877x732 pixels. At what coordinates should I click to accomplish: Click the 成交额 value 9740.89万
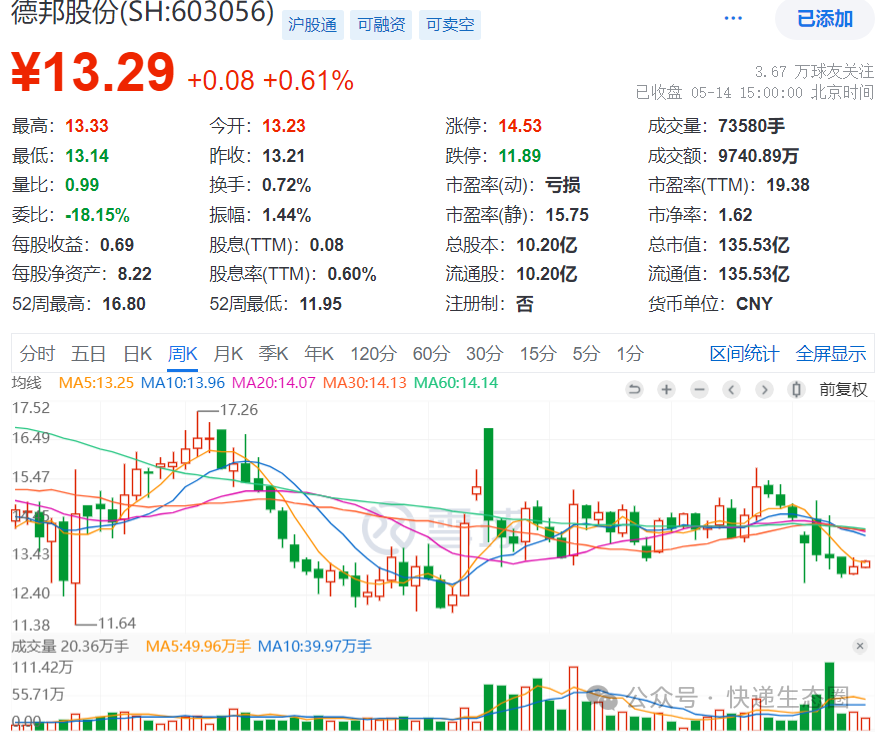click(x=758, y=155)
